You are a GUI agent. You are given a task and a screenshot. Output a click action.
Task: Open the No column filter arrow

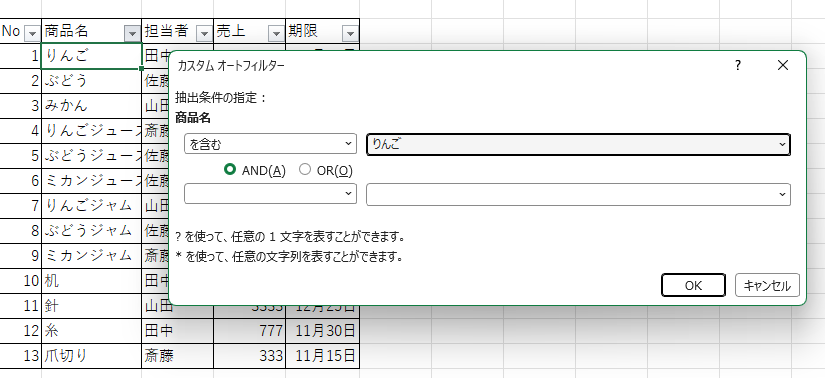pos(33,34)
